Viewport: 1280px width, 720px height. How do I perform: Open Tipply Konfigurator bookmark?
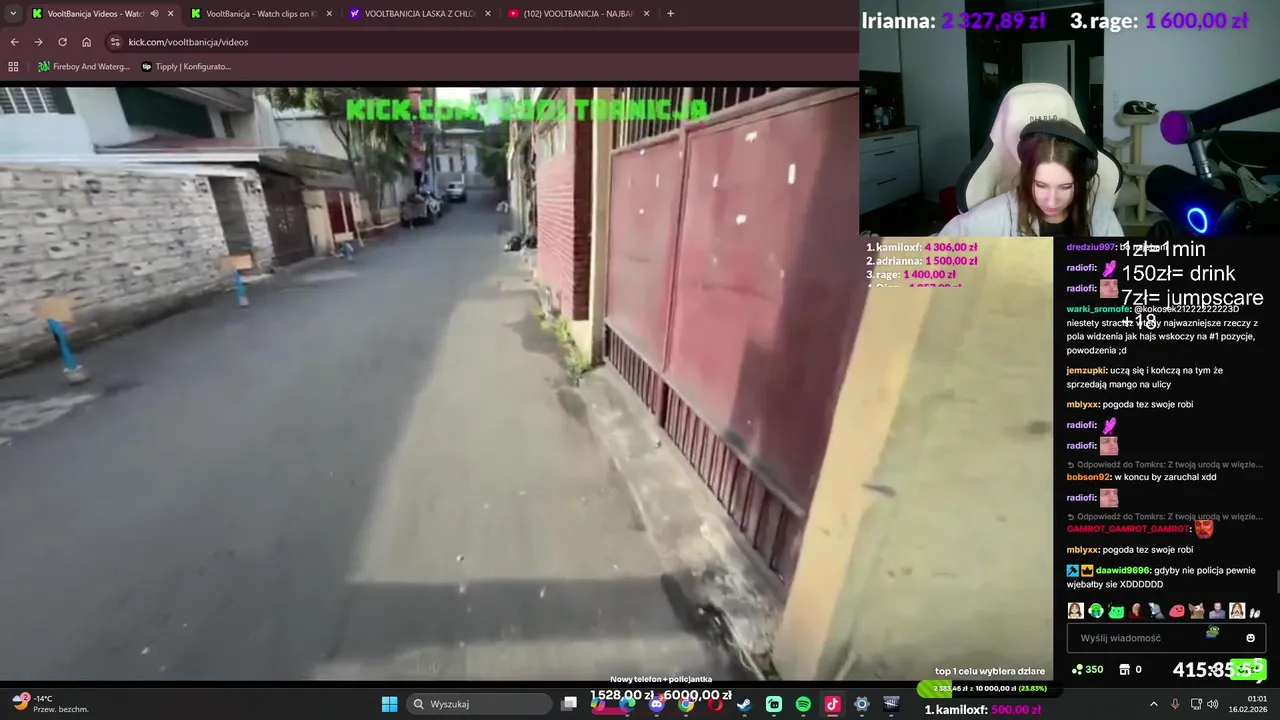click(x=187, y=67)
